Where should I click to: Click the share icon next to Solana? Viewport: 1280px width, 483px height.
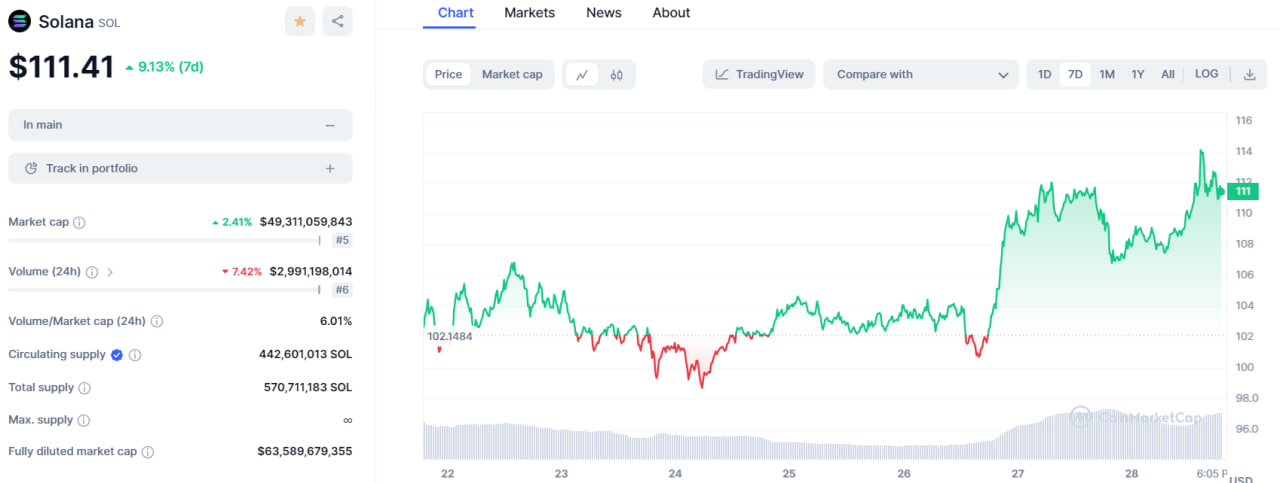click(x=337, y=21)
